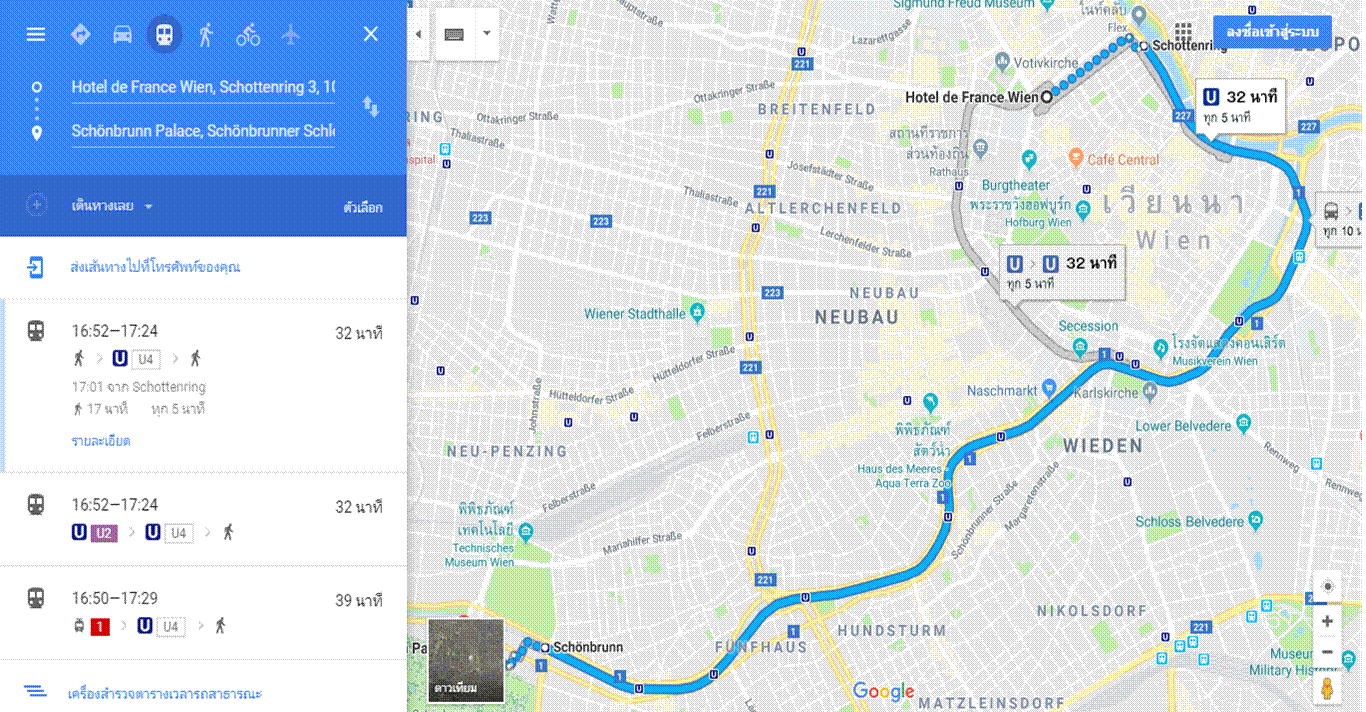
Task: Select driving travel mode
Action: click(x=122, y=34)
